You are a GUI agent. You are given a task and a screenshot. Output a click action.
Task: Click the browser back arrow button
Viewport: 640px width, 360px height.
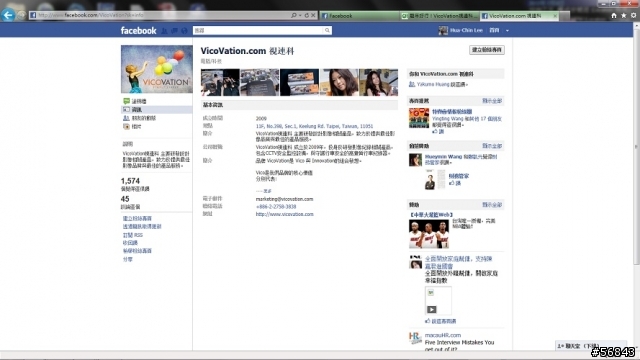tap(8, 15)
